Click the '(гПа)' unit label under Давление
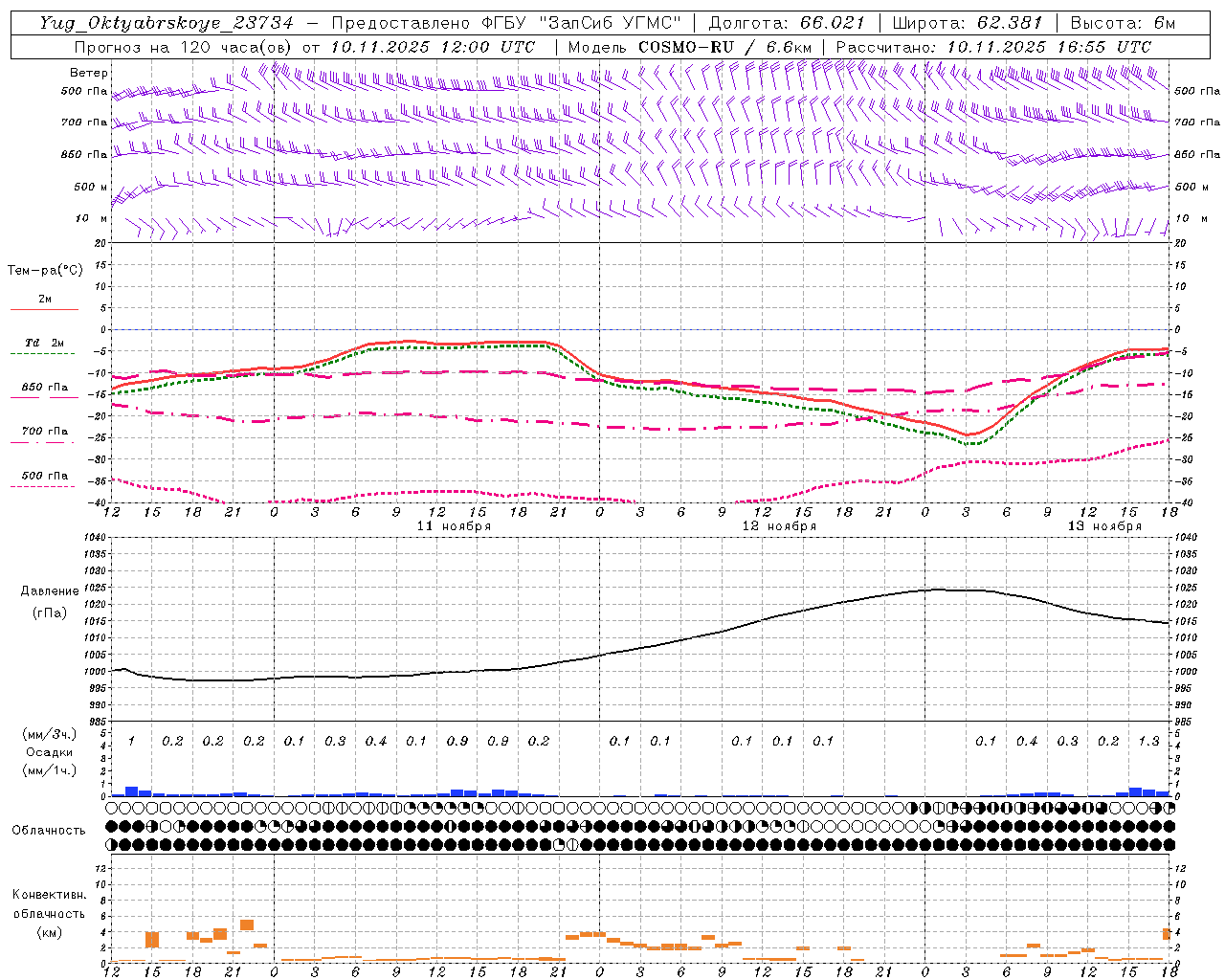Image resolution: width=1225 pixels, height=980 pixels. coord(50,613)
